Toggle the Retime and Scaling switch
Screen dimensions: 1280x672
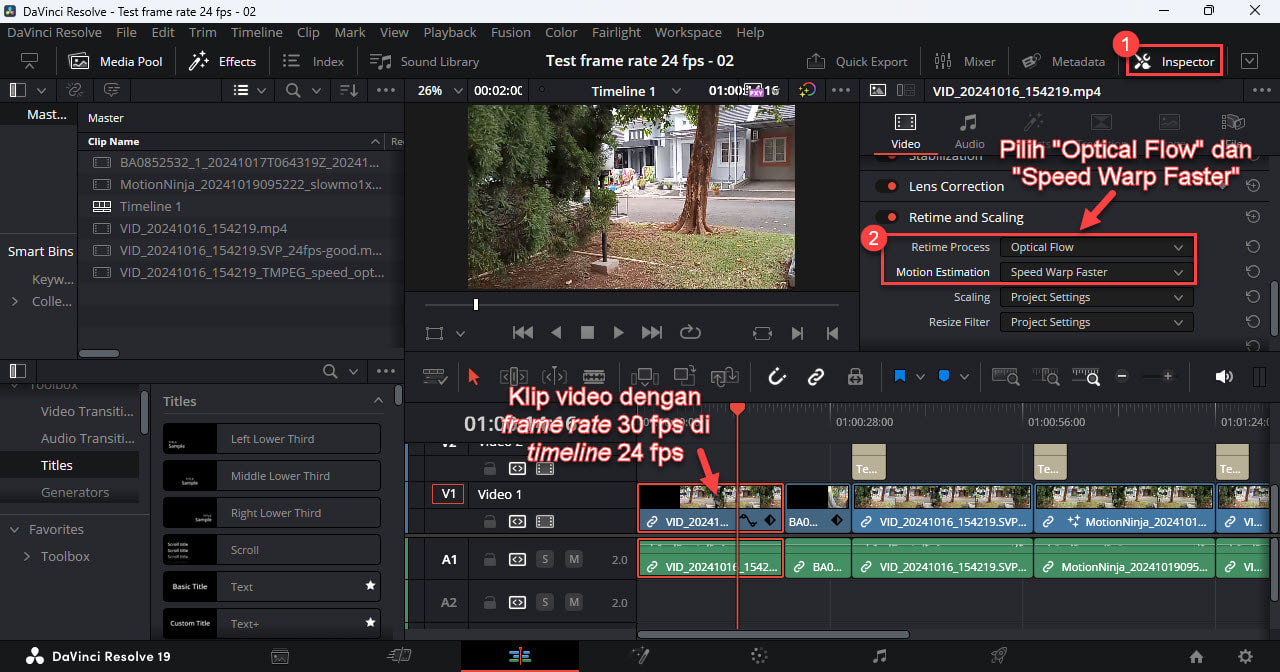(x=886, y=217)
